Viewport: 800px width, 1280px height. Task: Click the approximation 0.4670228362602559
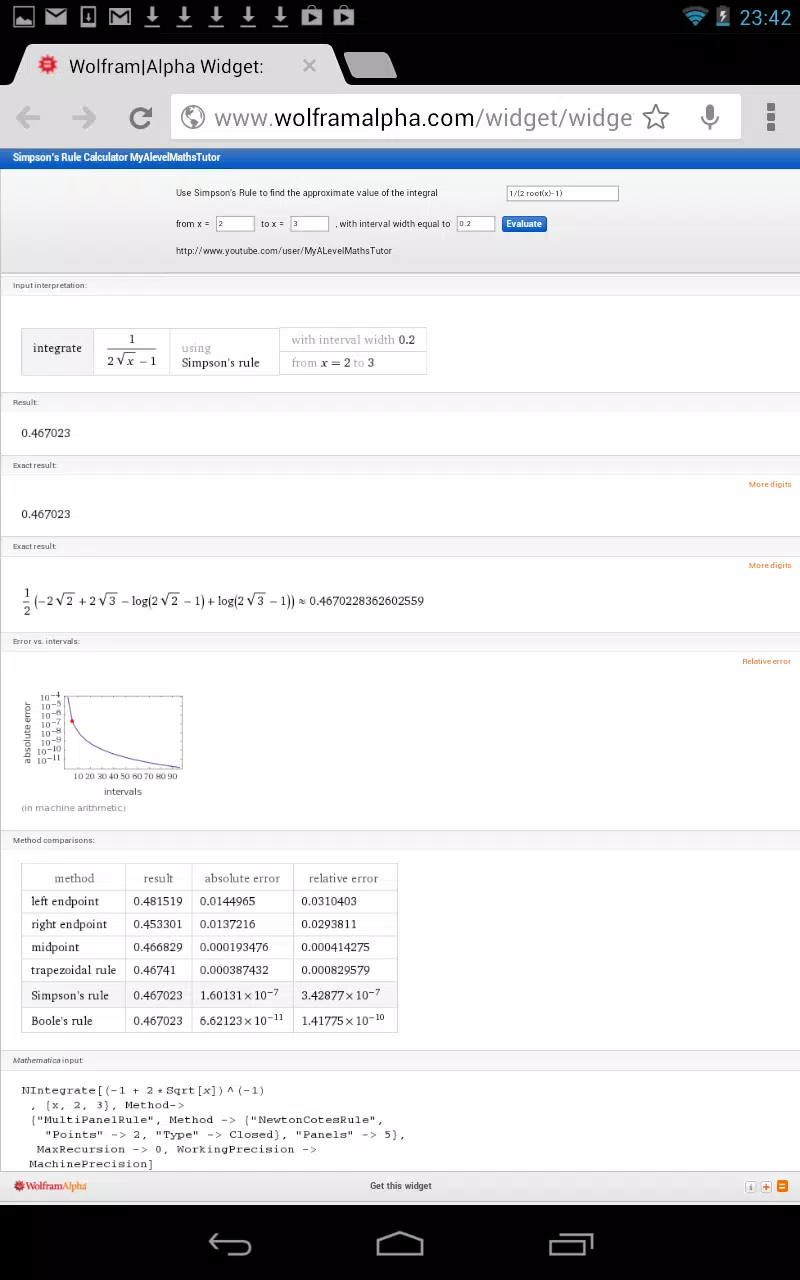click(367, 601)
